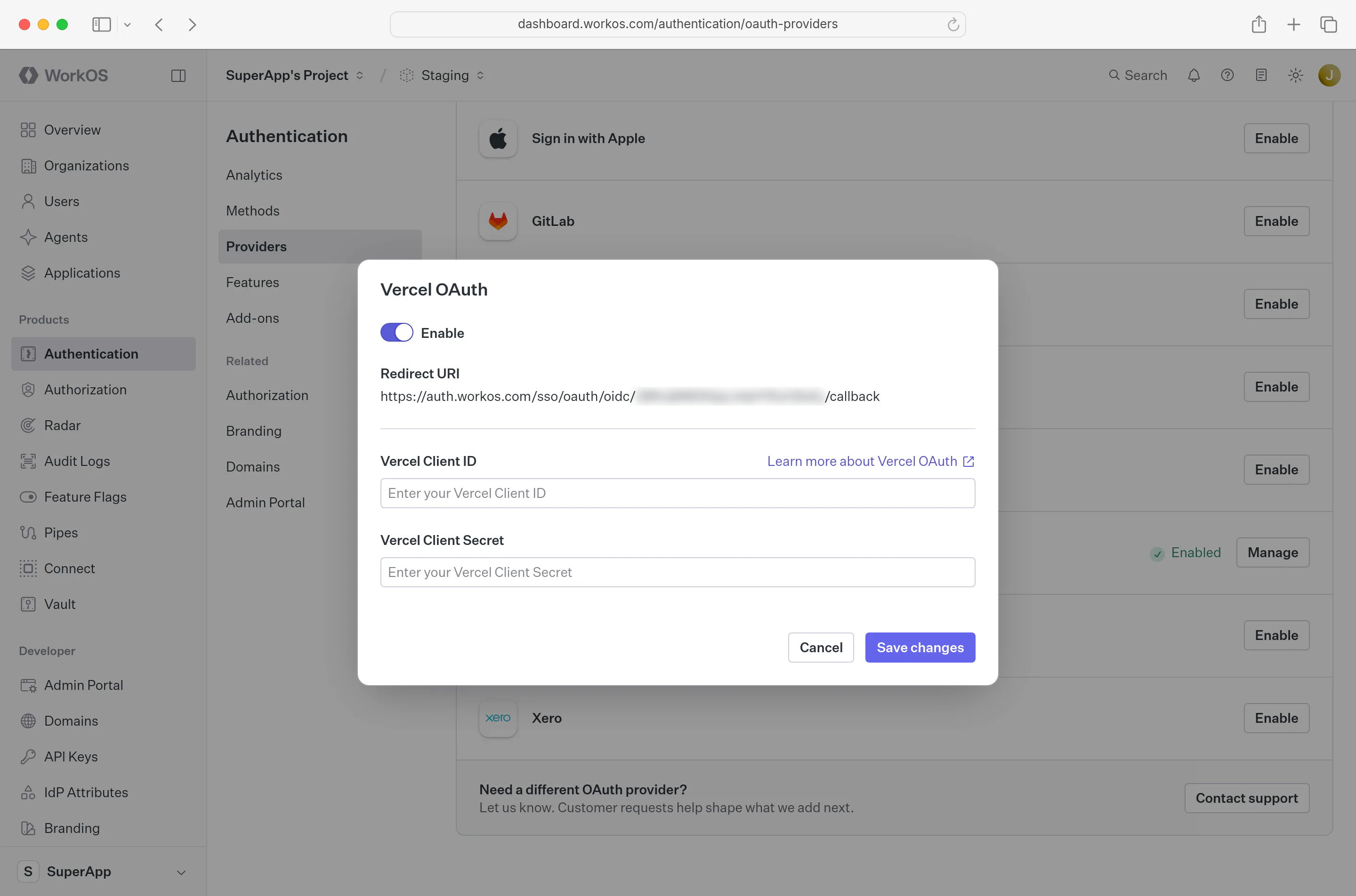
Task: Click the Radar icon in sidebar
Action: pyautogui.click(x=28, y=425)
